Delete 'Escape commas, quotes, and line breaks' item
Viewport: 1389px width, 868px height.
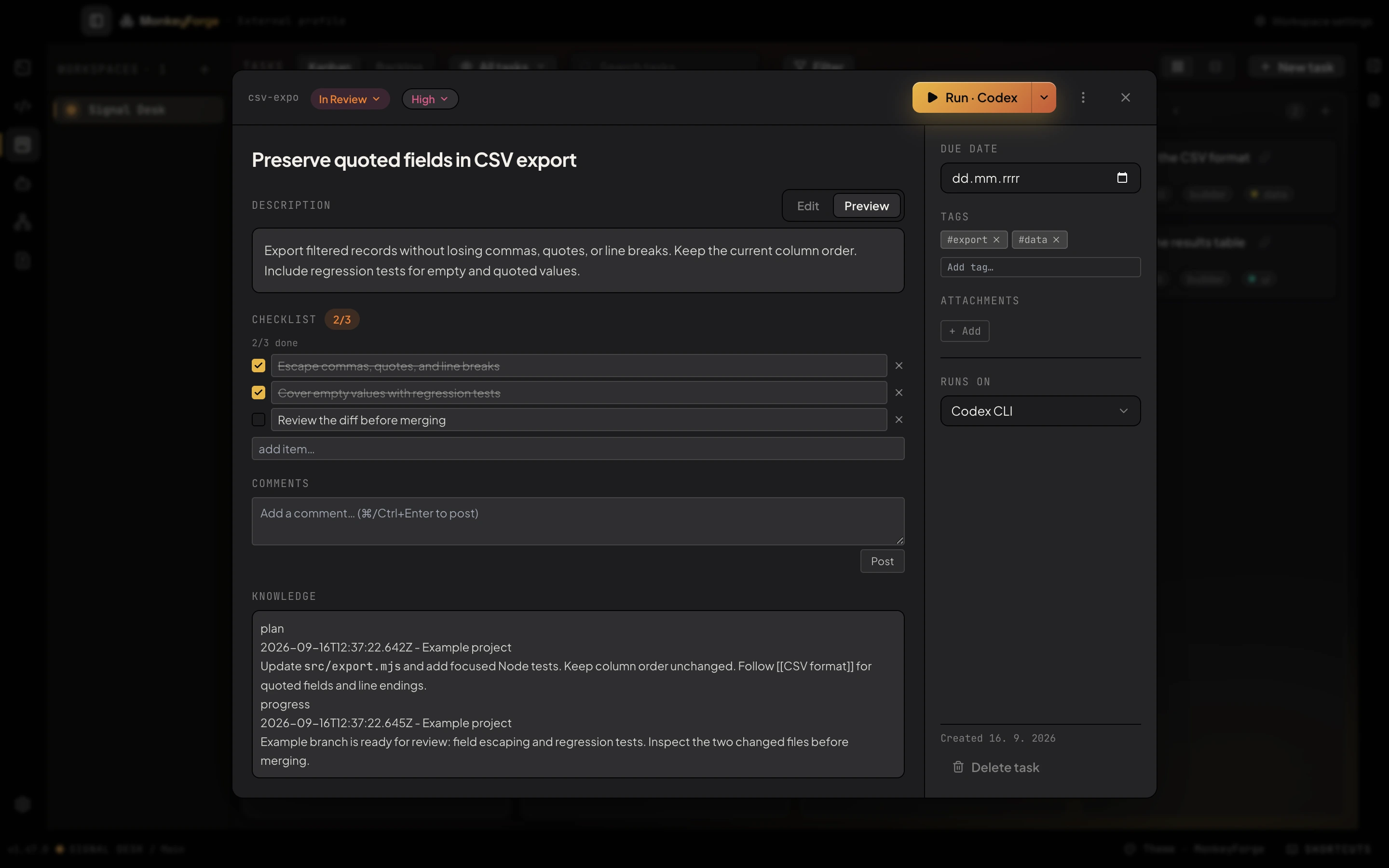click(x=899, y=366)
